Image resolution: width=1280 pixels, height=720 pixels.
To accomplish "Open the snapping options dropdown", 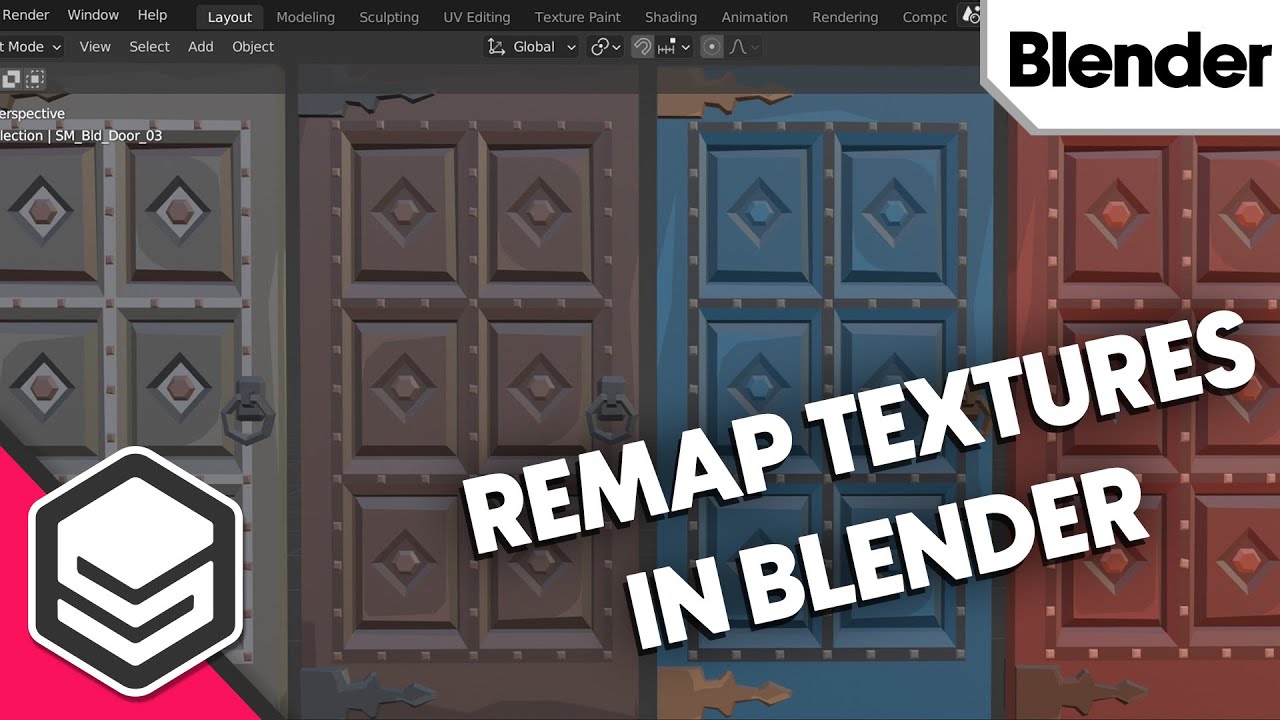I will (675, 47).
